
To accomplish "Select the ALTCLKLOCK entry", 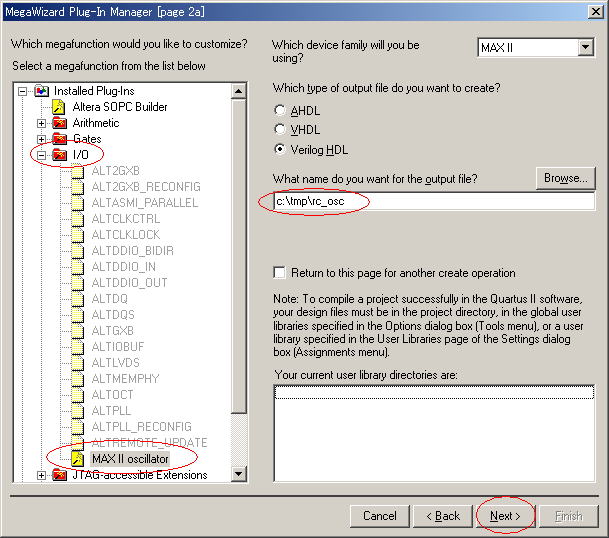I will tap(126, 235).
